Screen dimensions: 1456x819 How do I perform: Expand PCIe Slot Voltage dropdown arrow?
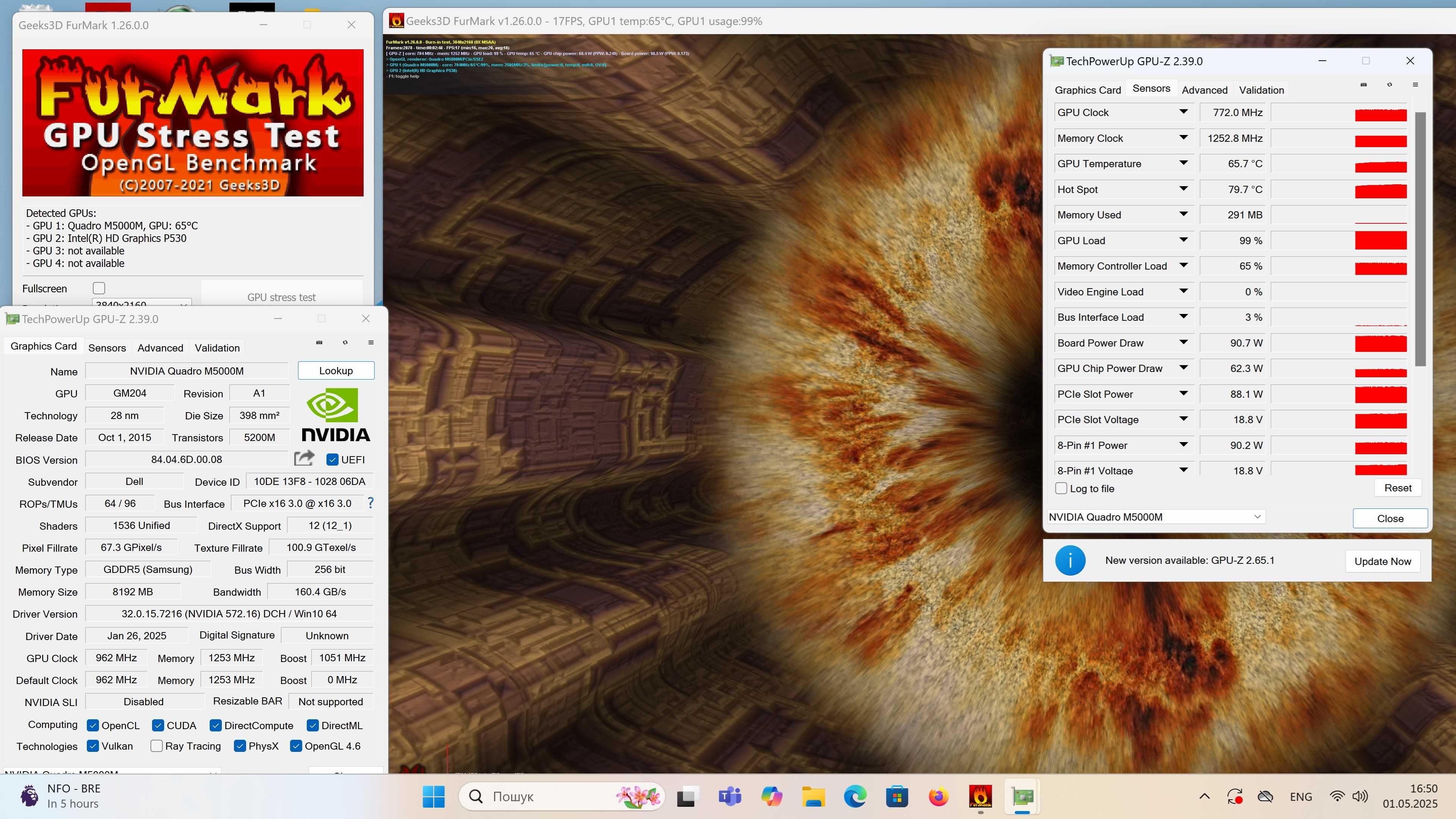point(1183,419)
